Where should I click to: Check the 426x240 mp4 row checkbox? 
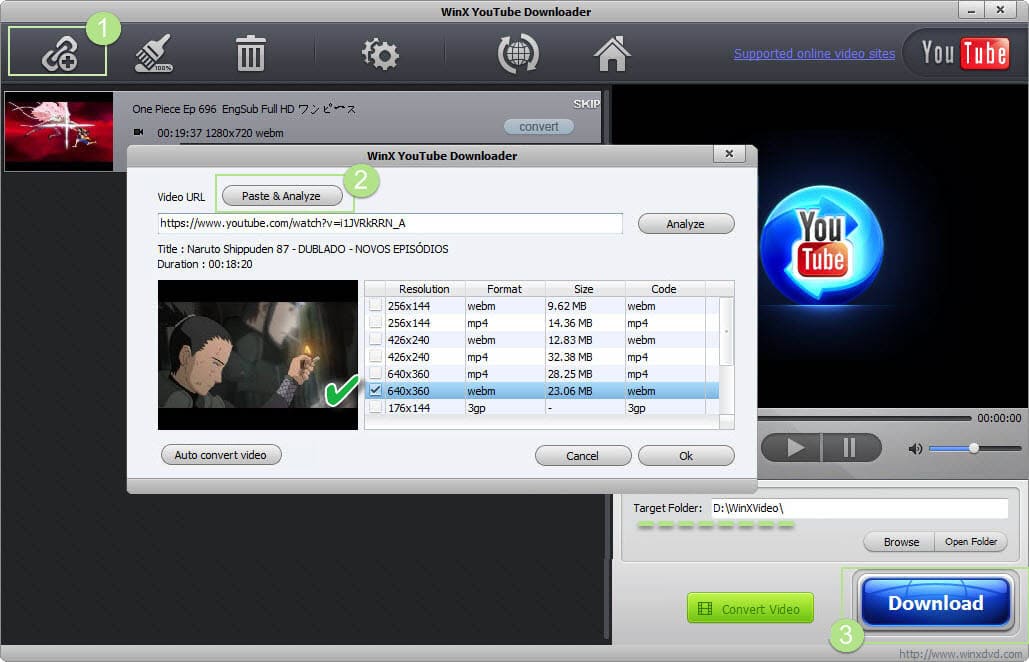(x=375, y=357)
